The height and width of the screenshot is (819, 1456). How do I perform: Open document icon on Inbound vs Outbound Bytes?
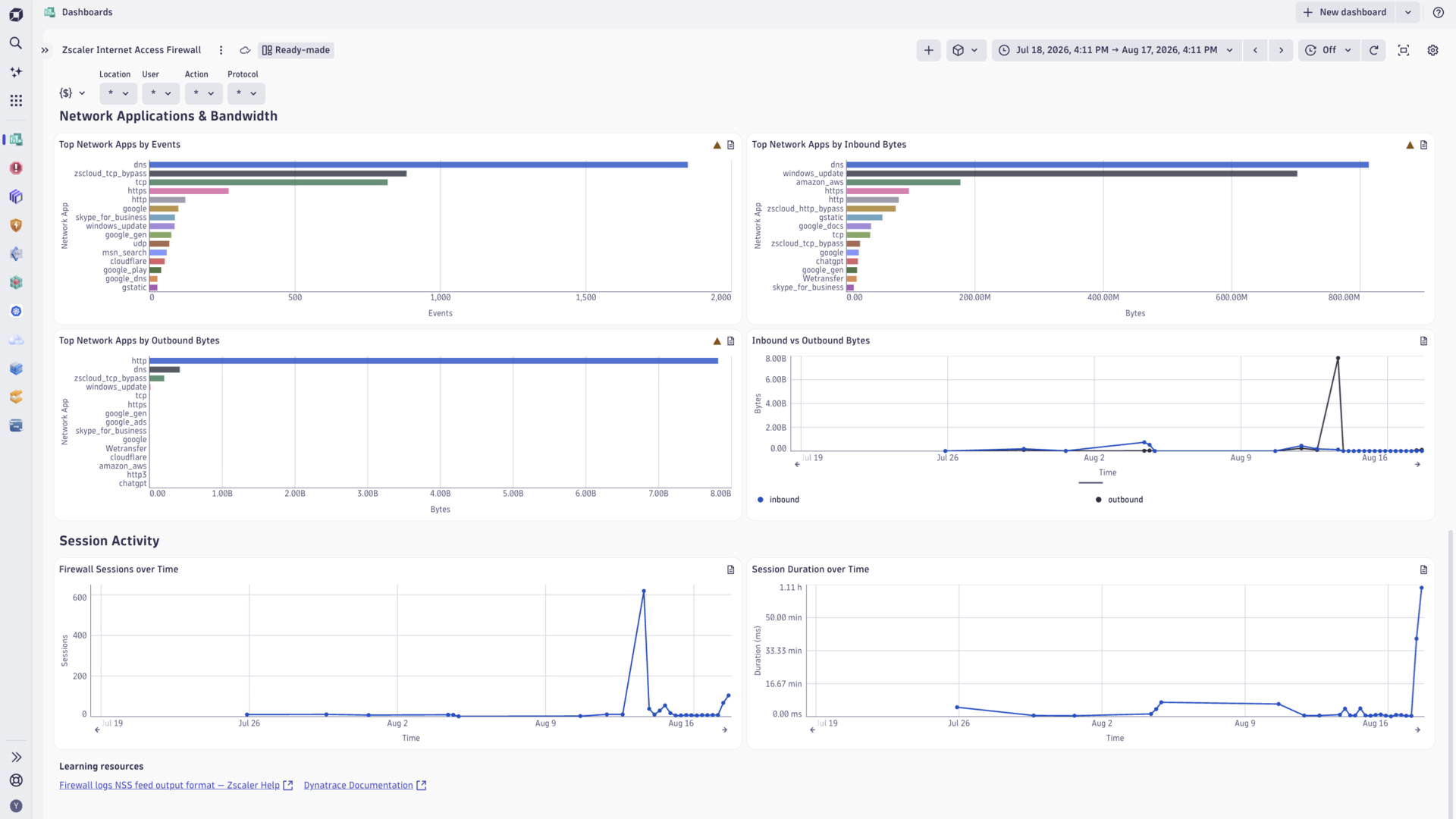point(1423,341)
